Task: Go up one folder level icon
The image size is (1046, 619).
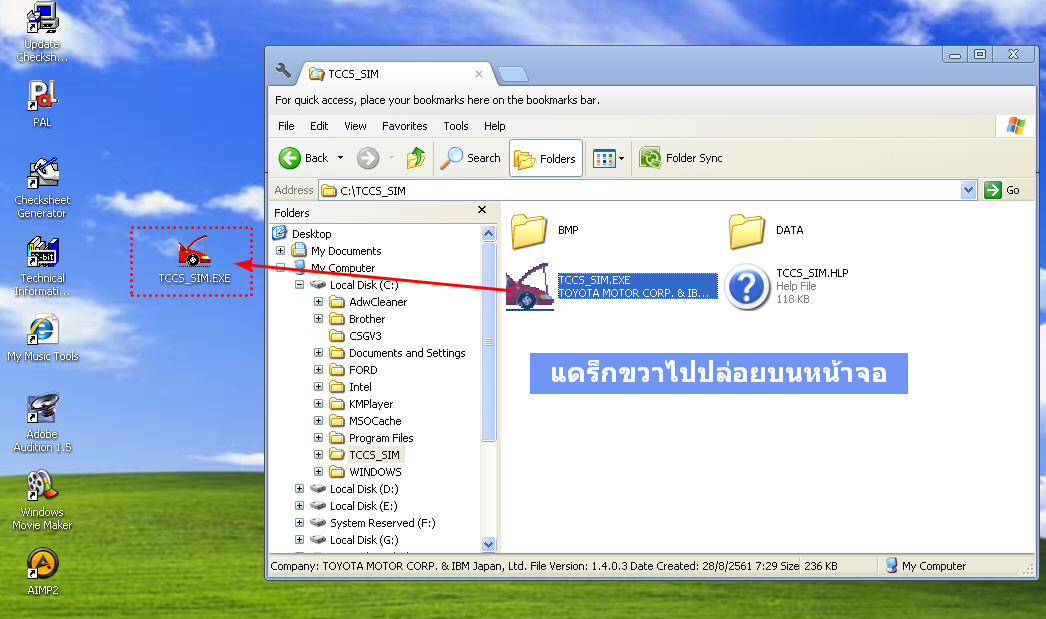Action: (416, 158)
